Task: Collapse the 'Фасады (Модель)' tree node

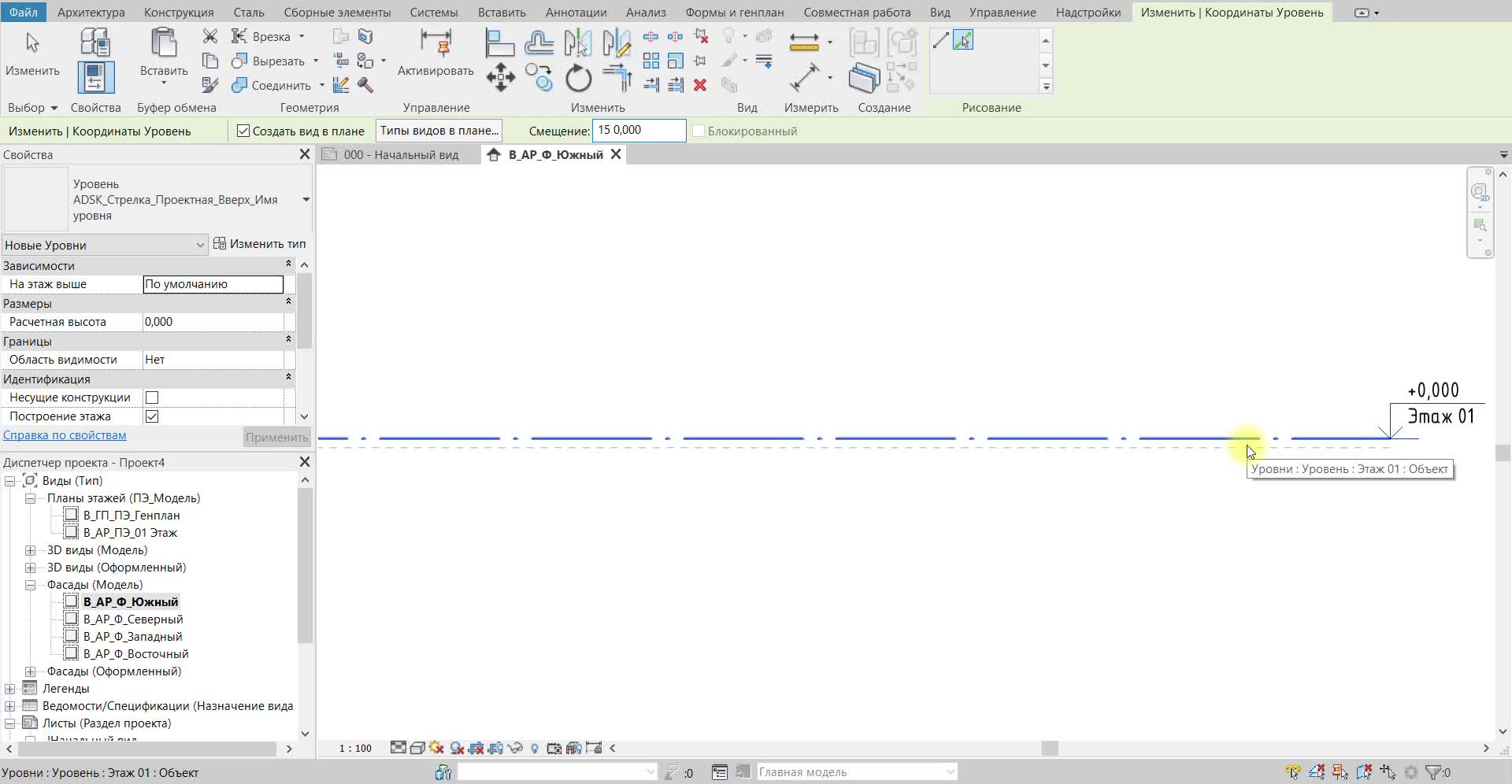Action: tap(31, 585)
